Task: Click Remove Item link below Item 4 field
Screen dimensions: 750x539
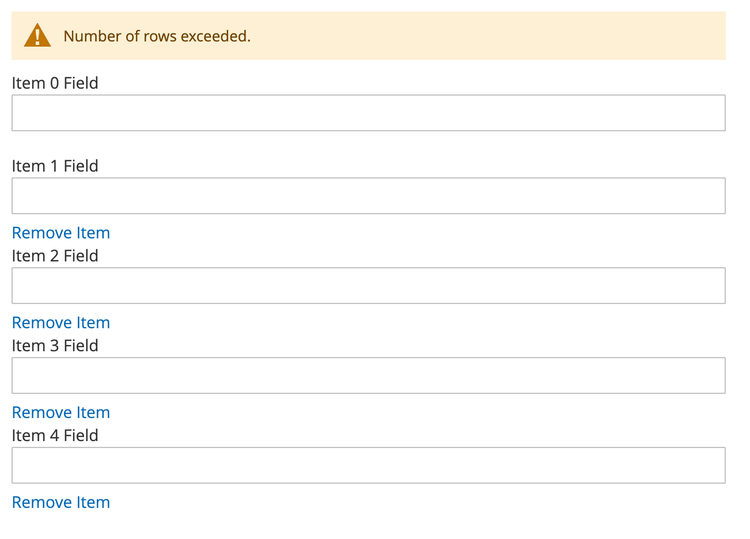Action: tap(61, 503)
